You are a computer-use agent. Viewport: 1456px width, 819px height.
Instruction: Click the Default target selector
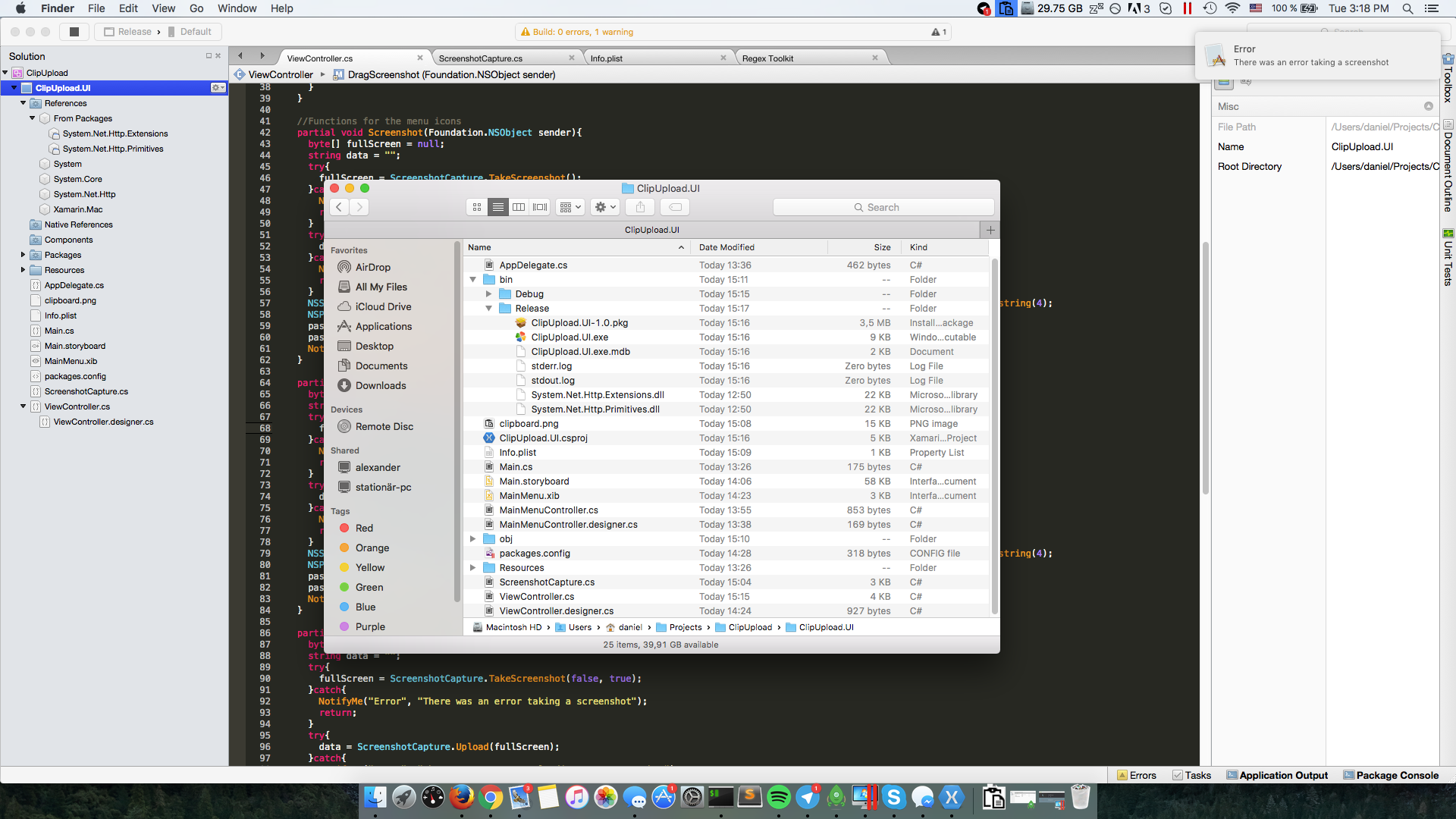(x=190, y=32)
